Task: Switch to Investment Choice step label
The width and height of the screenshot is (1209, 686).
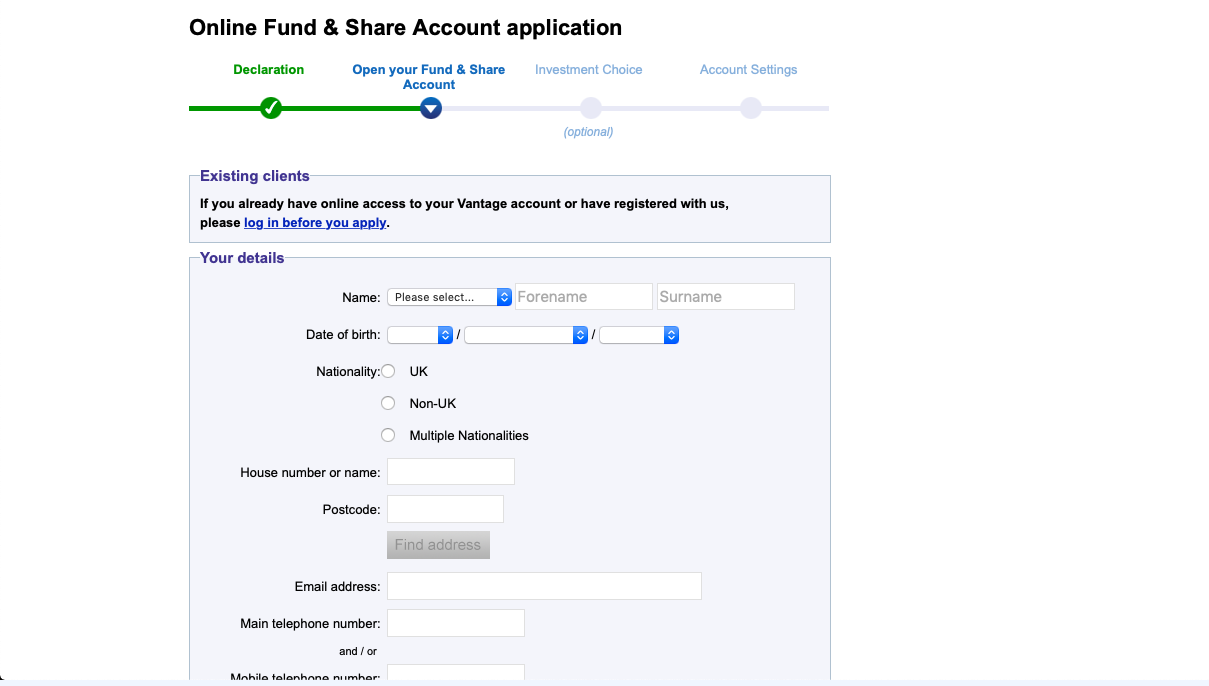Action: [x=588, y=70]
